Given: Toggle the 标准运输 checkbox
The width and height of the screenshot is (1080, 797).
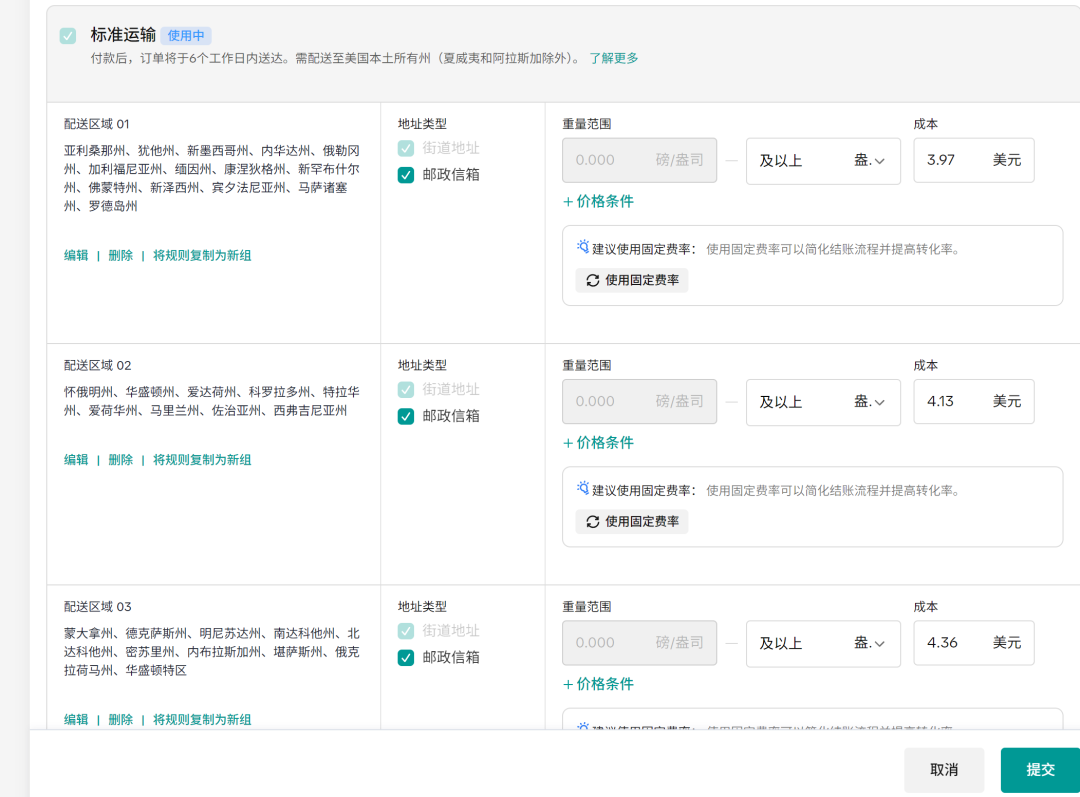Looking at the screenshot, I should coord(68,36).
